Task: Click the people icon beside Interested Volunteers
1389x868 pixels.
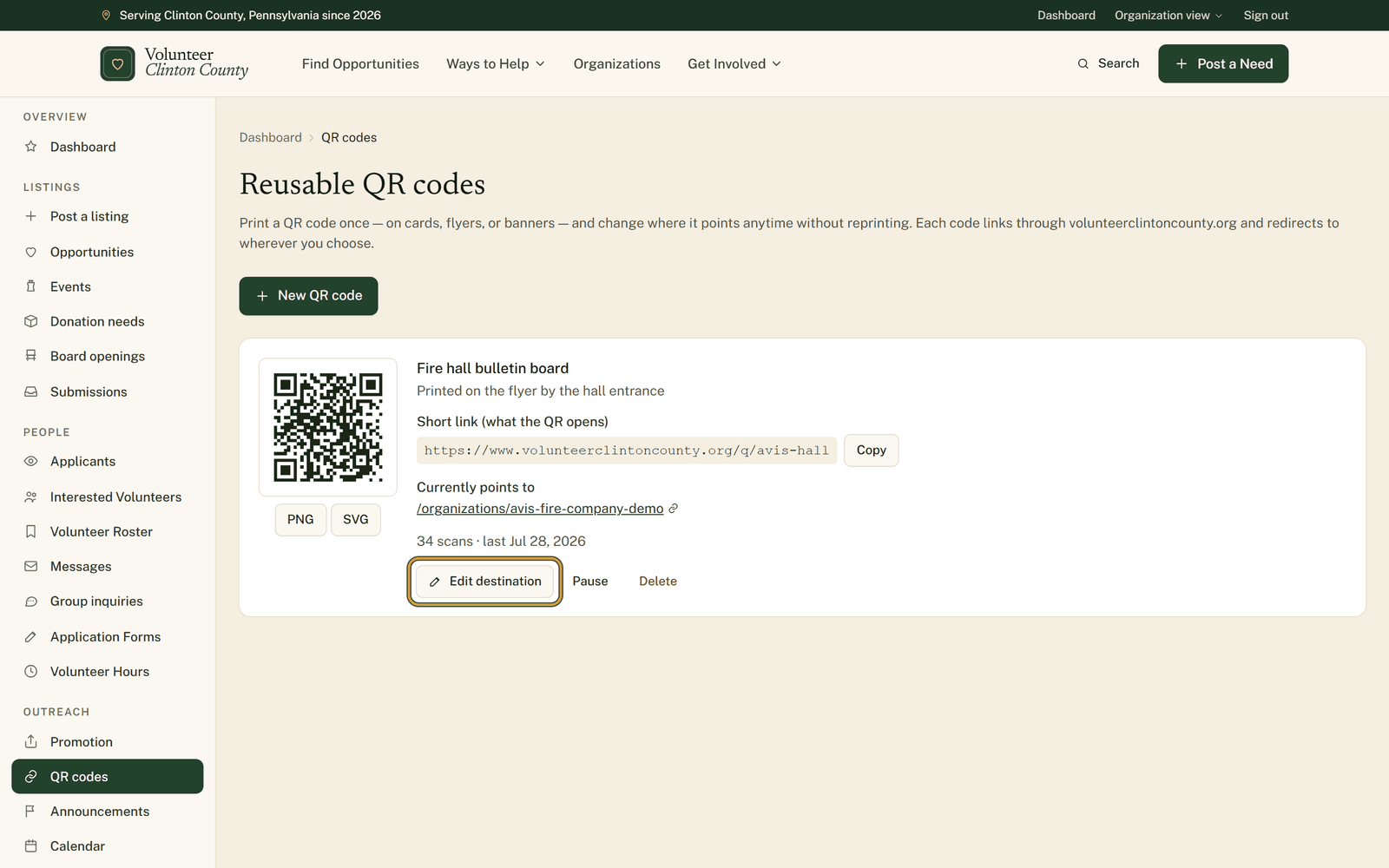Action: click(31, 496)
